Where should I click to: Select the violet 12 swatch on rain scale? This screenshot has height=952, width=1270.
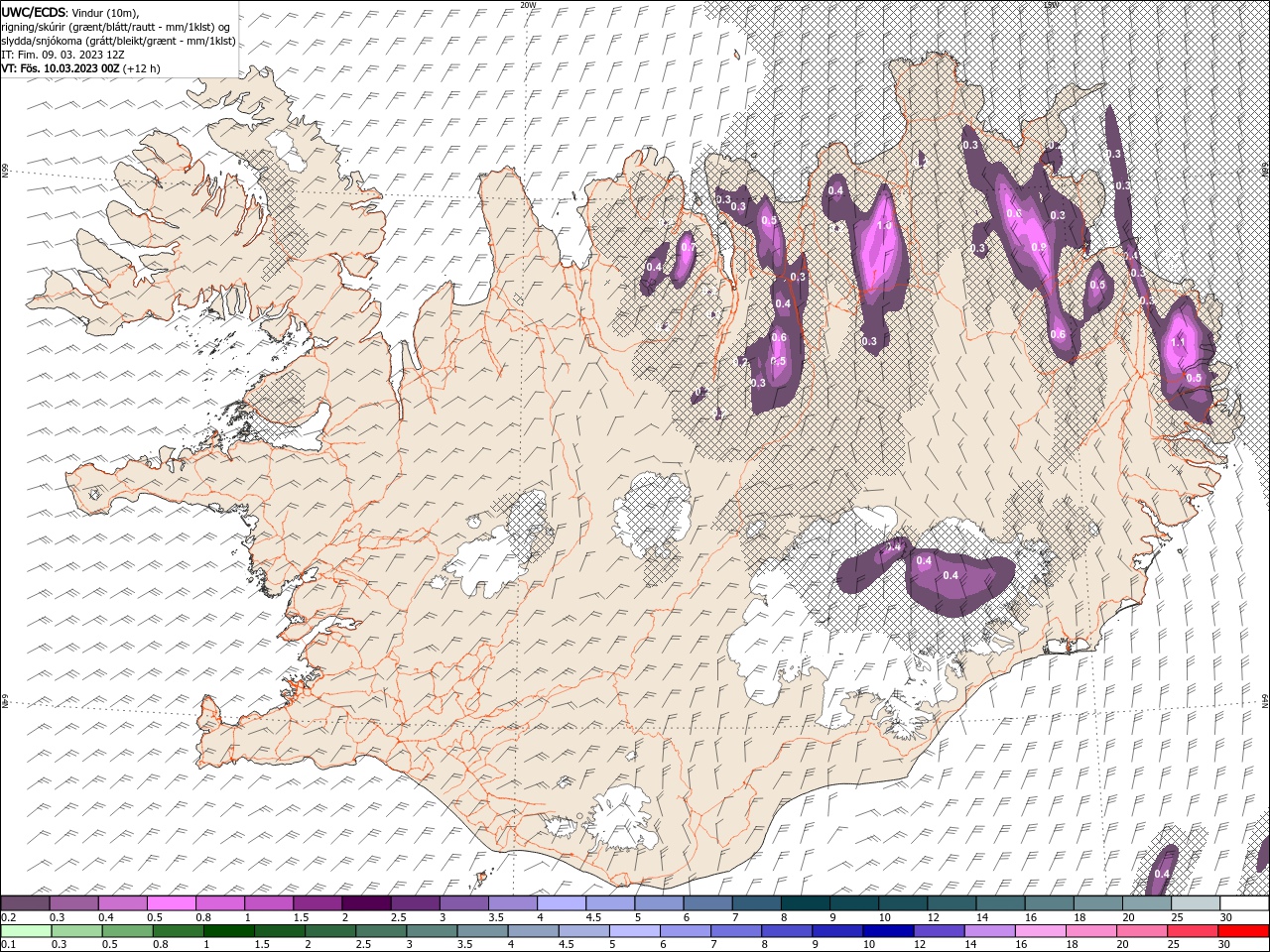click(x=939, y=931)
